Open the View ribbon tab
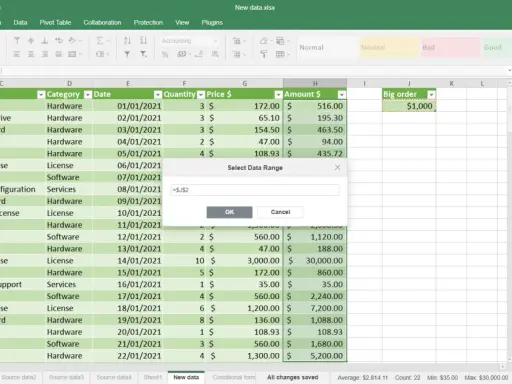 [x=182, y=23]
